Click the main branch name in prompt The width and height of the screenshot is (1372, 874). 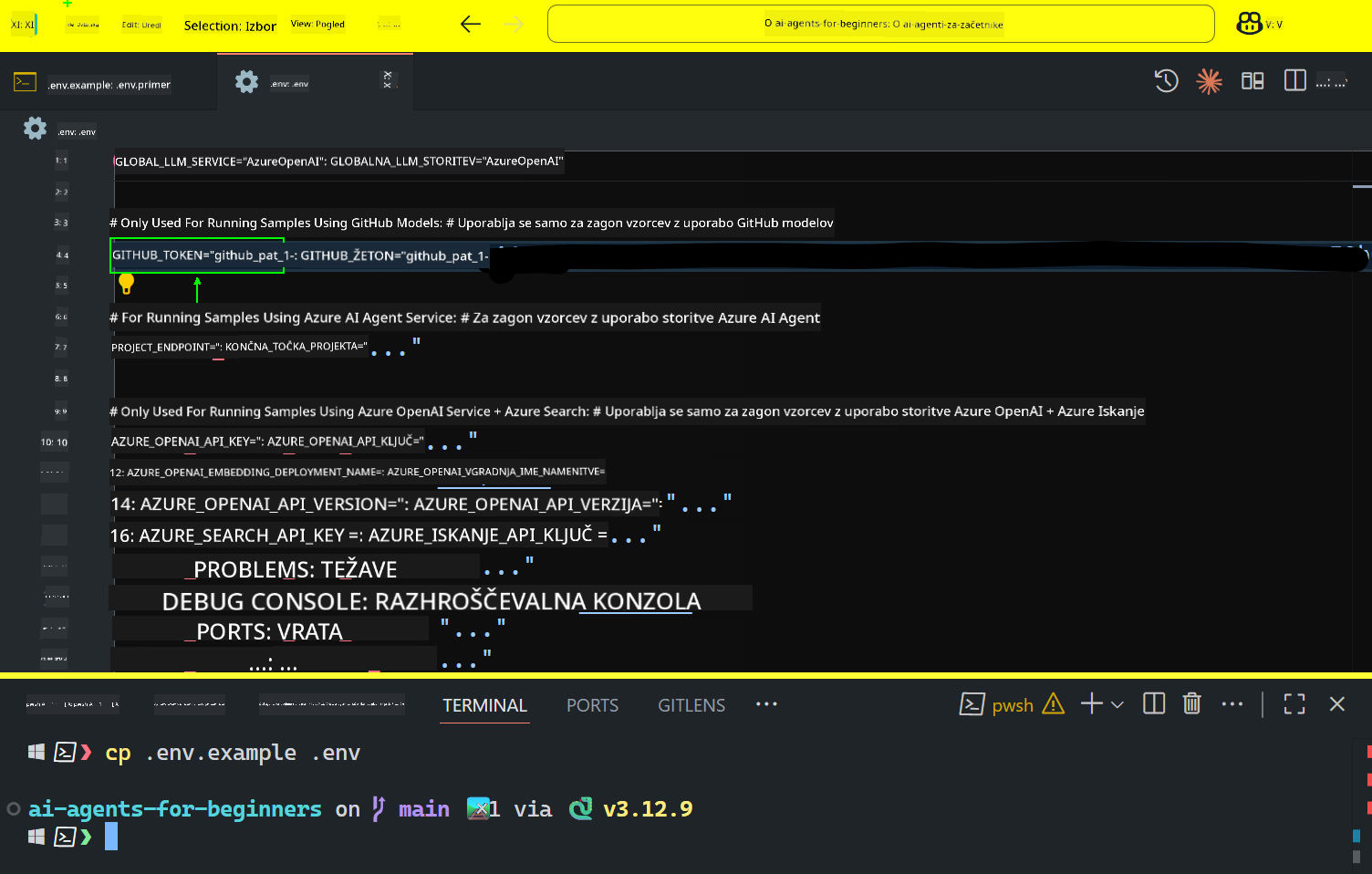(424, 809)
